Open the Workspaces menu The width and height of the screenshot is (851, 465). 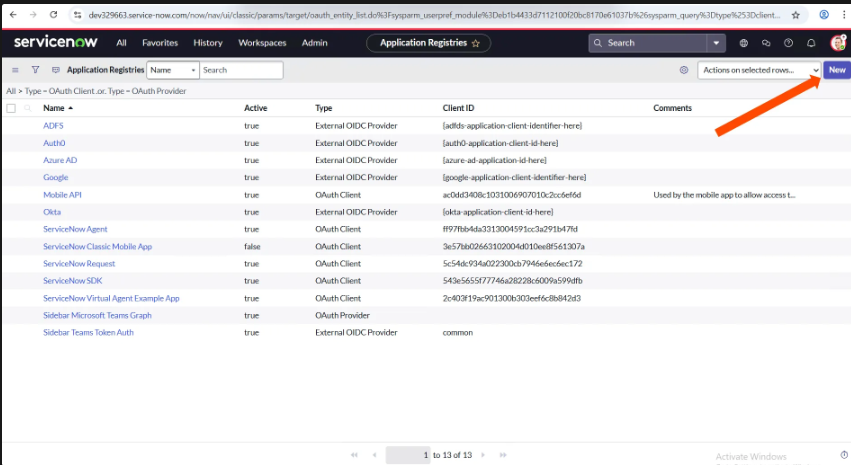[x=262, y=43]
